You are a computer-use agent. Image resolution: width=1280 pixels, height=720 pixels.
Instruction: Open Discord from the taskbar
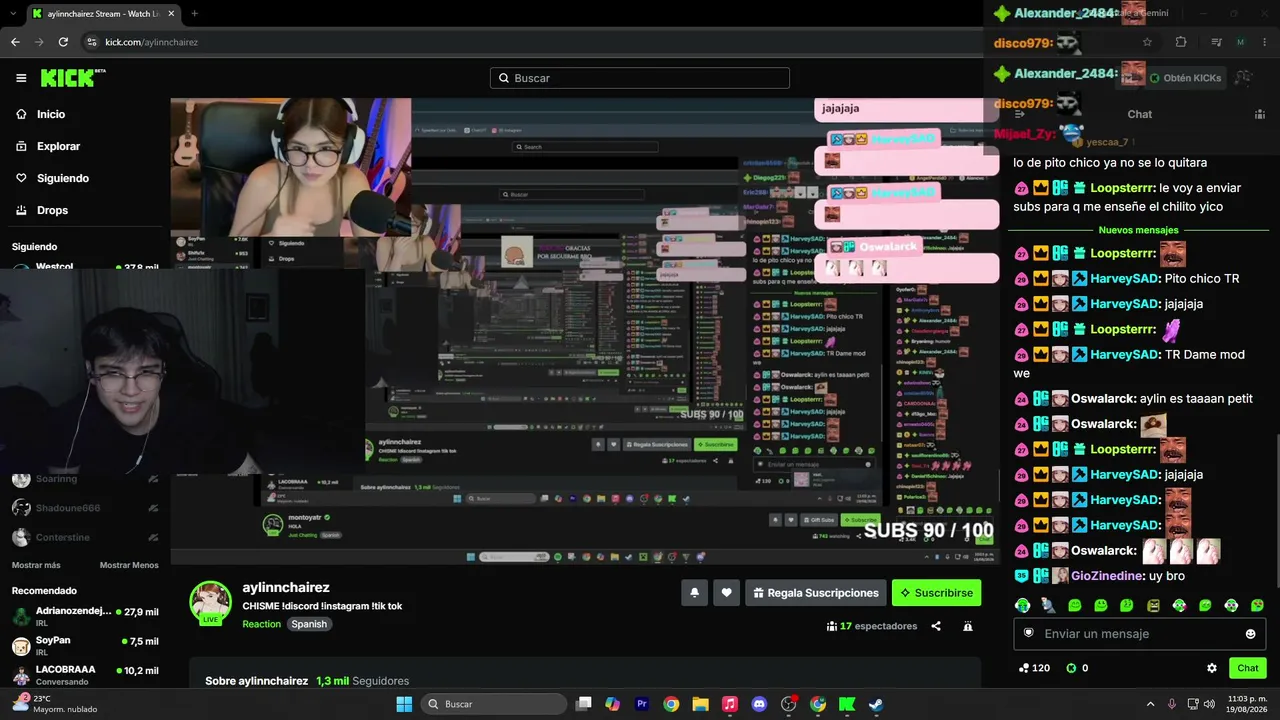(759, 704)
